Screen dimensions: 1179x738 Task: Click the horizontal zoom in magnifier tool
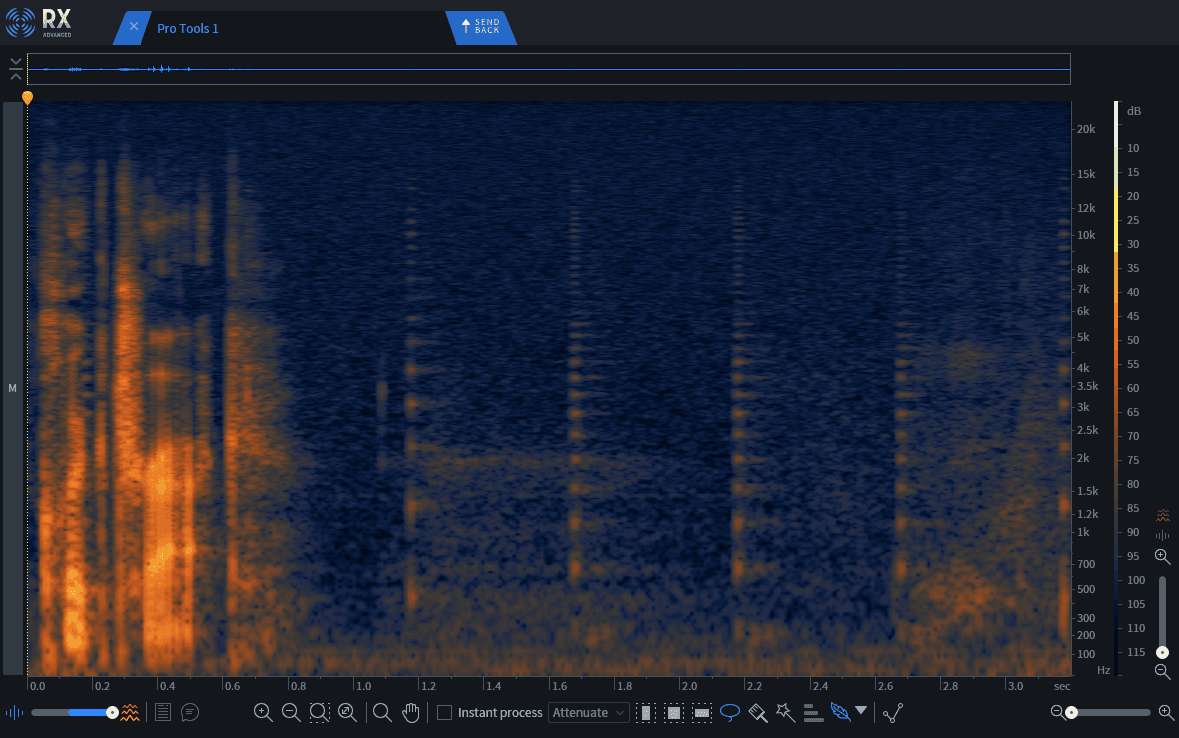click(263, 712)
